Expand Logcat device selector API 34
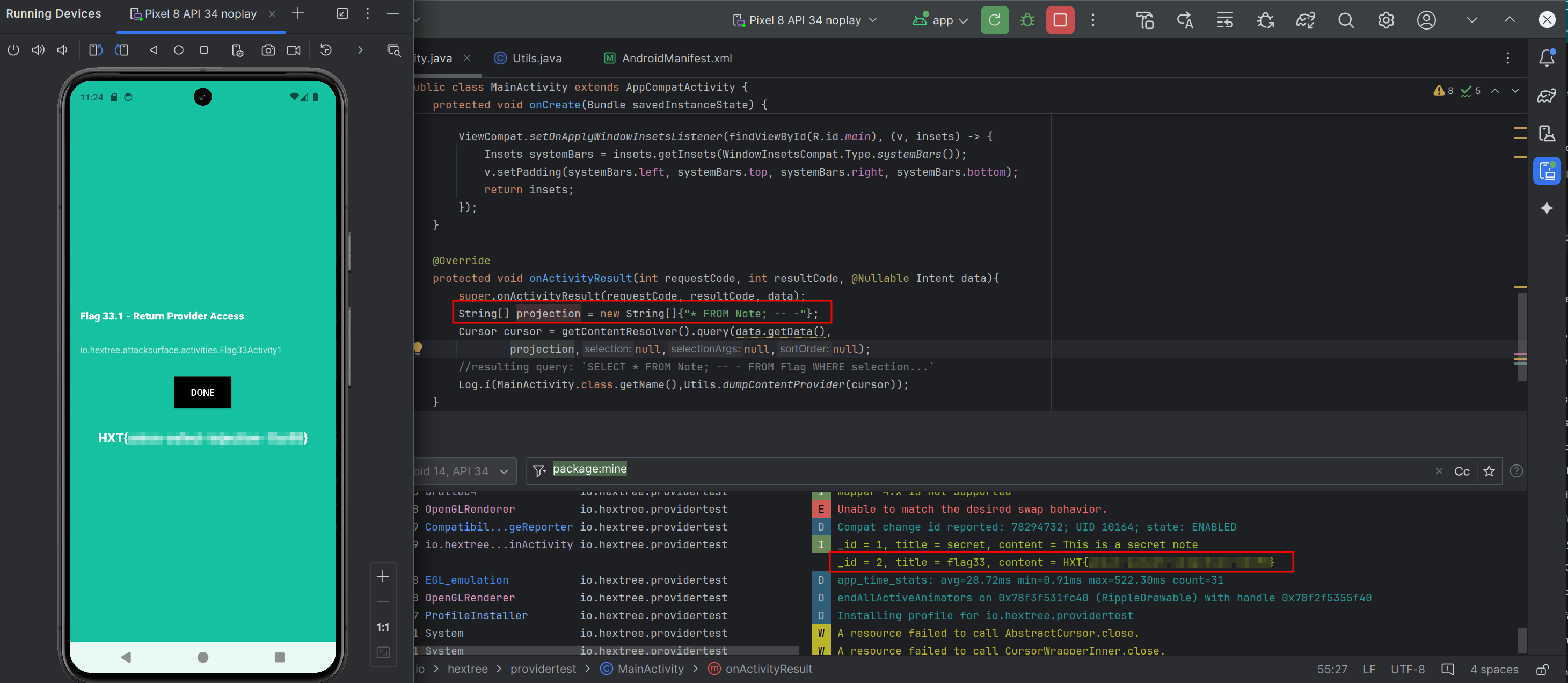 (x=464, y=471)
